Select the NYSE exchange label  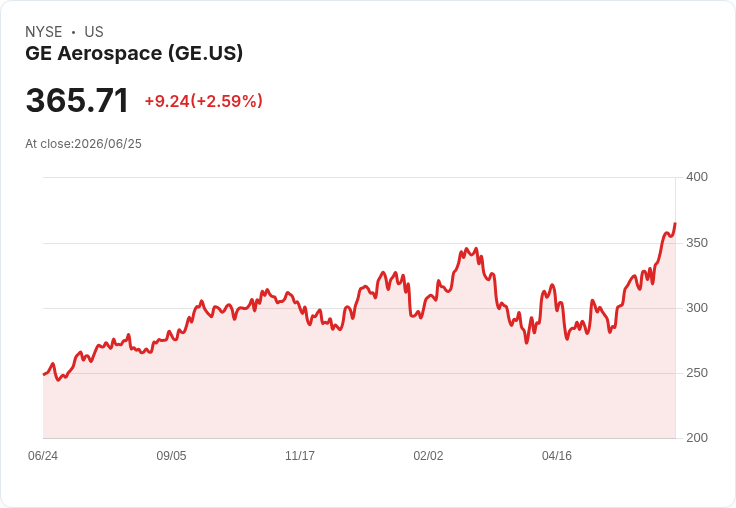click(44, 32)
